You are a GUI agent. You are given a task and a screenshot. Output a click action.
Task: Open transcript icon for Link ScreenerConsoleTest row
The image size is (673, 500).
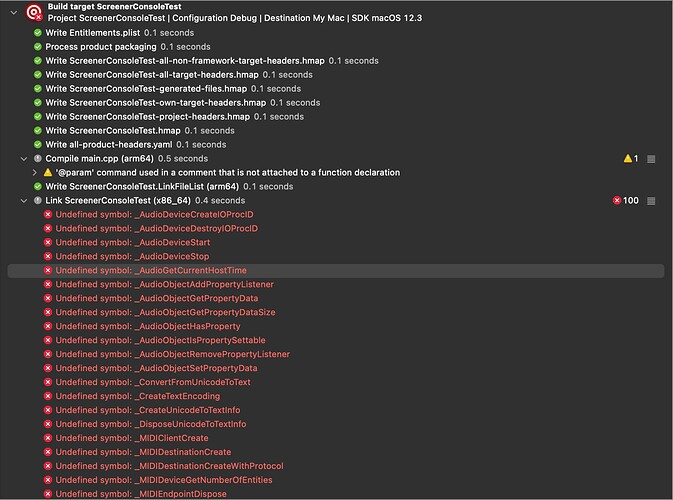[651, 201]
